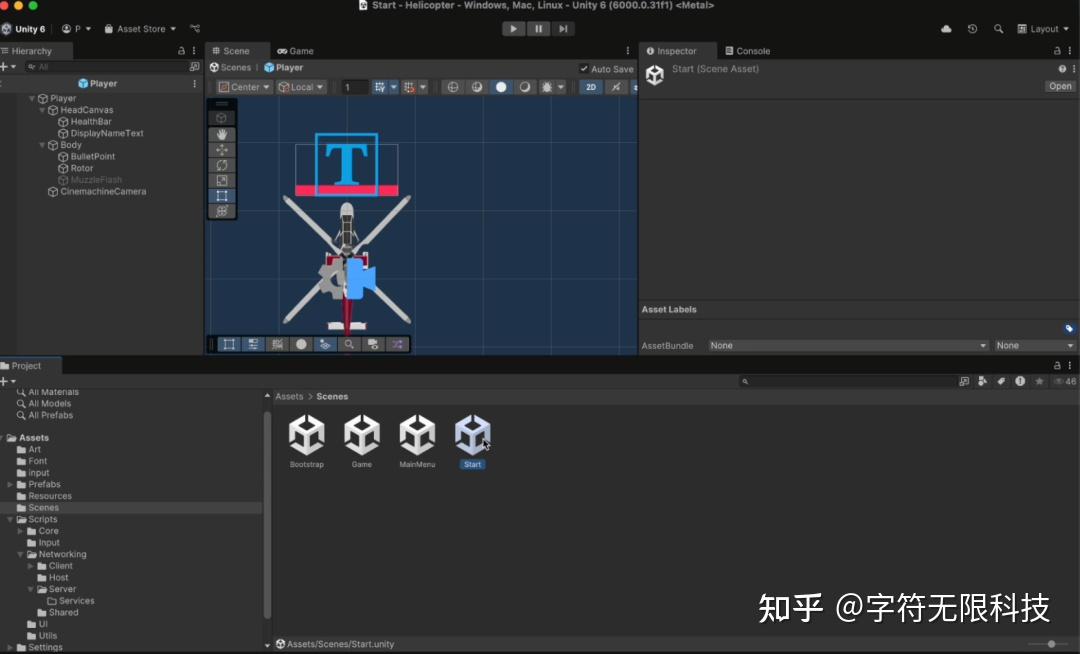Toggle 2D view mode

[590, 87]
